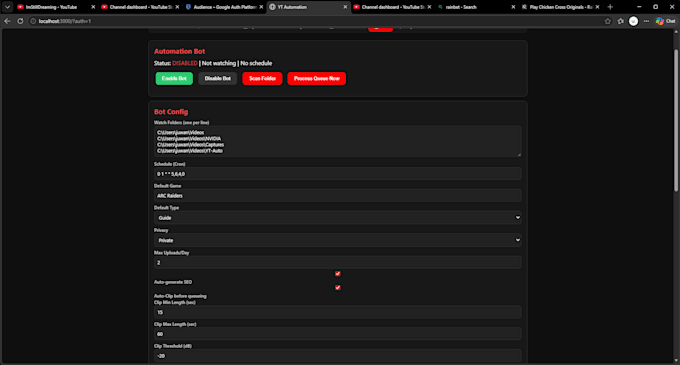
Task: Click the 'Not watching' status text
Action: (x=219, y=63)
